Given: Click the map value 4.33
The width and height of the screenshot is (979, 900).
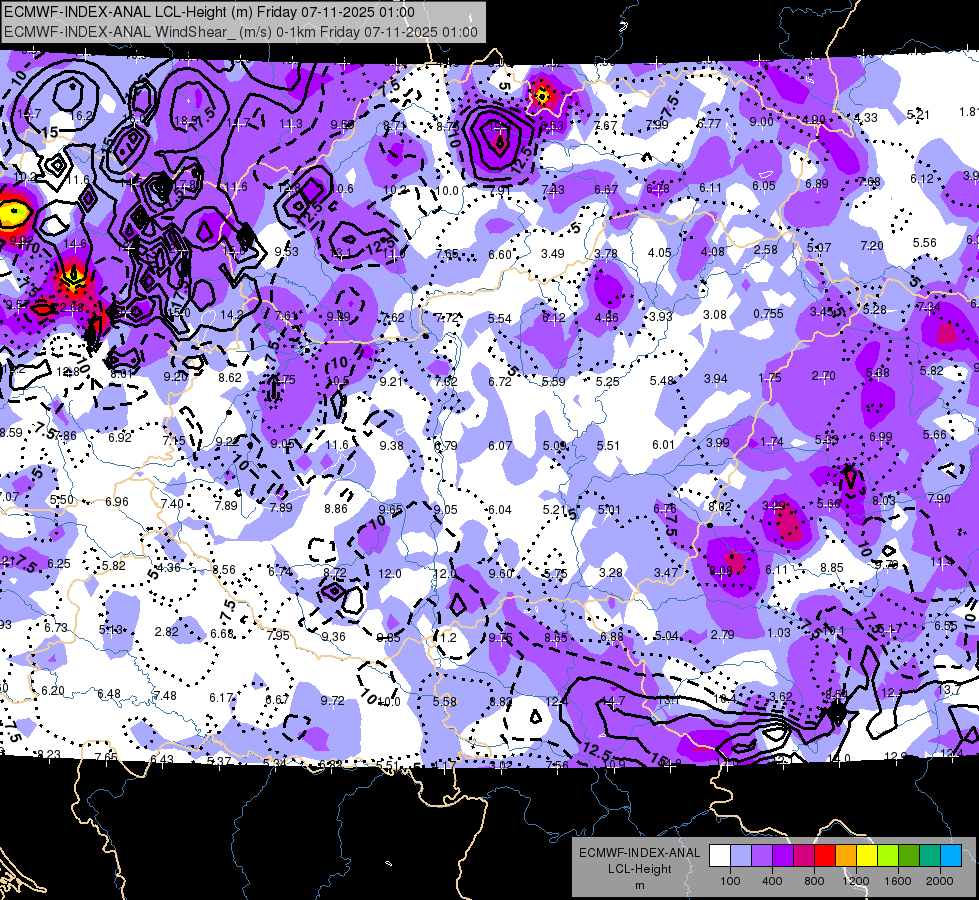Looking at the screenshot, I should (x=865, y=117).
